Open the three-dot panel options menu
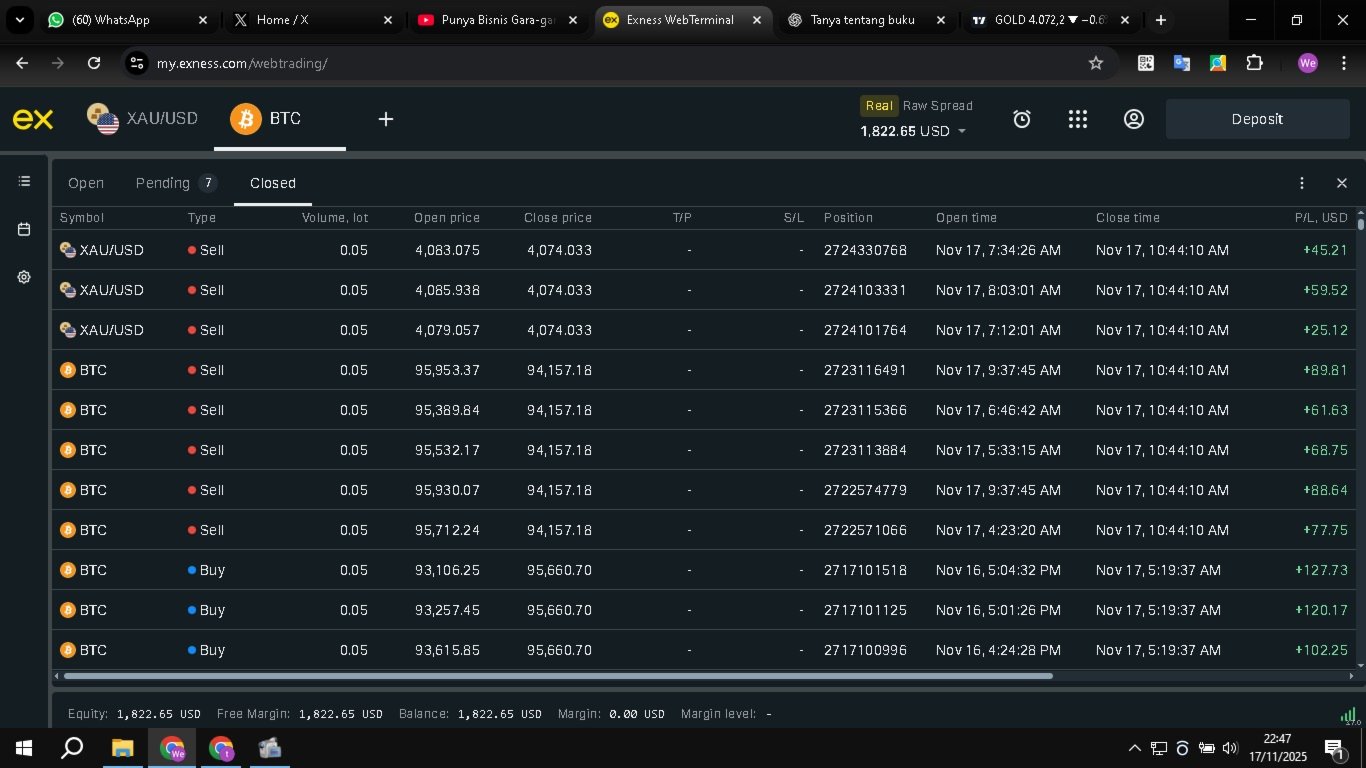The height and width of the screenshot is (768, 1366). 1301,183
